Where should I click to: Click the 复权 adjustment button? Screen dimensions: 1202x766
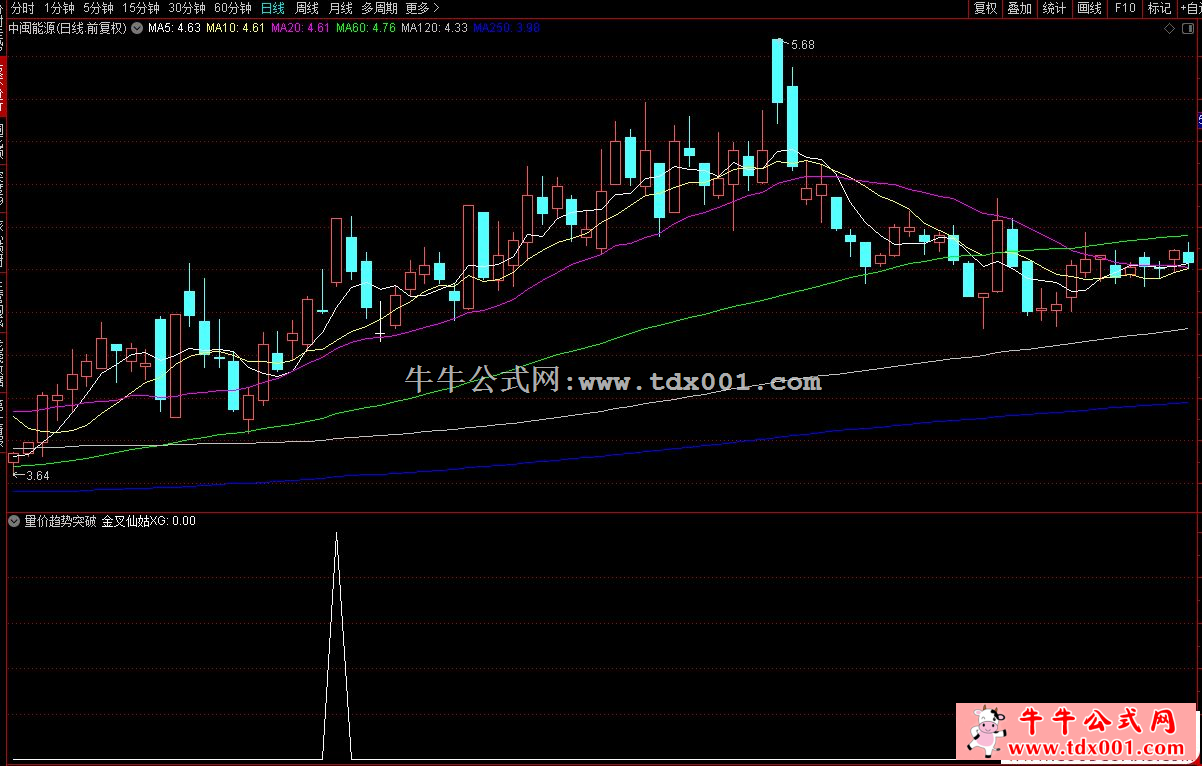tap(985, 8)
